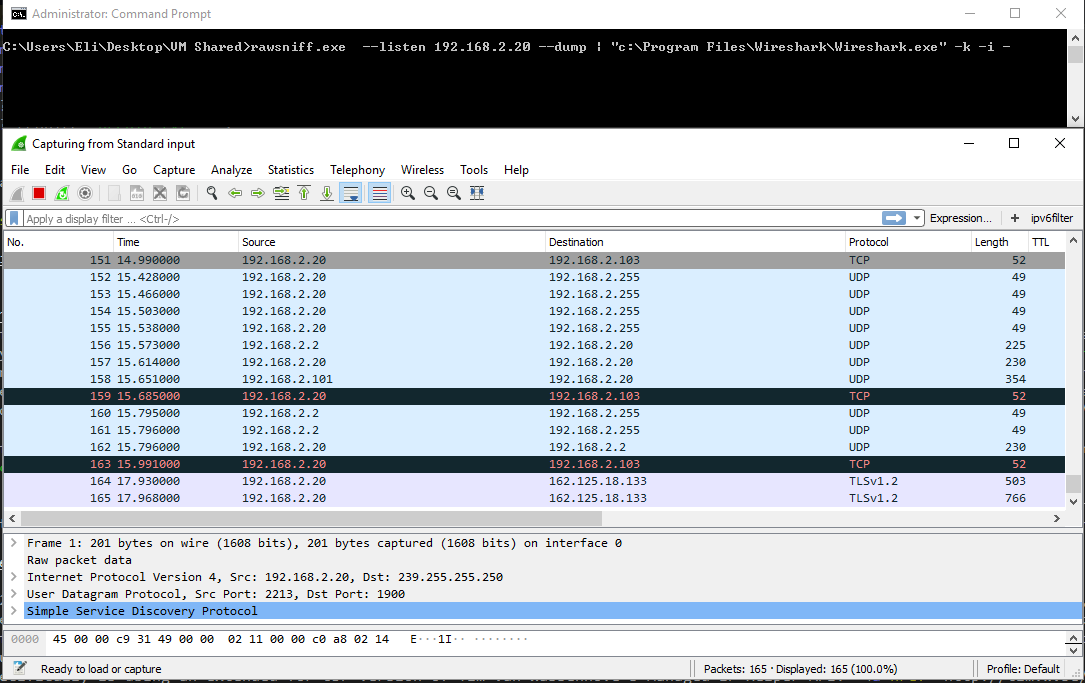Select packet 159 TCP row

(534, 397)
